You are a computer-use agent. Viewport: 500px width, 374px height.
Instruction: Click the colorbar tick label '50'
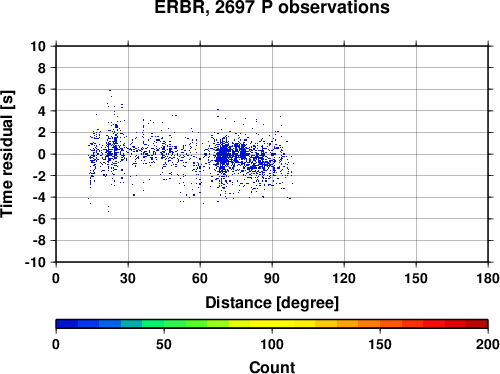pos(164,344)
